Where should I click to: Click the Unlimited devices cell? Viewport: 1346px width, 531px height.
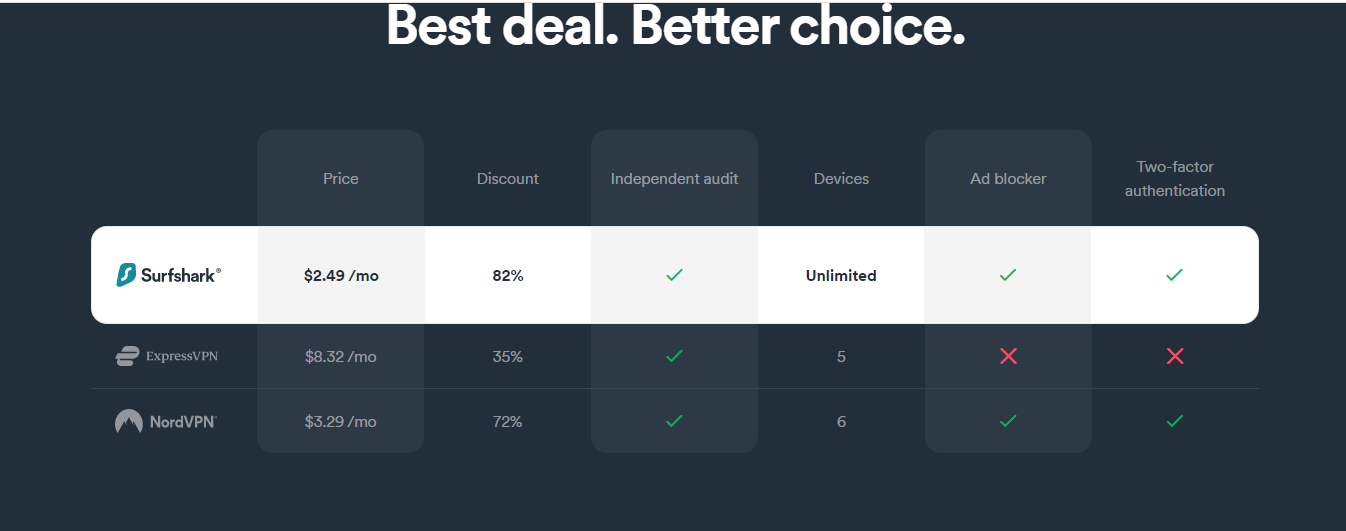click(841, 276)
